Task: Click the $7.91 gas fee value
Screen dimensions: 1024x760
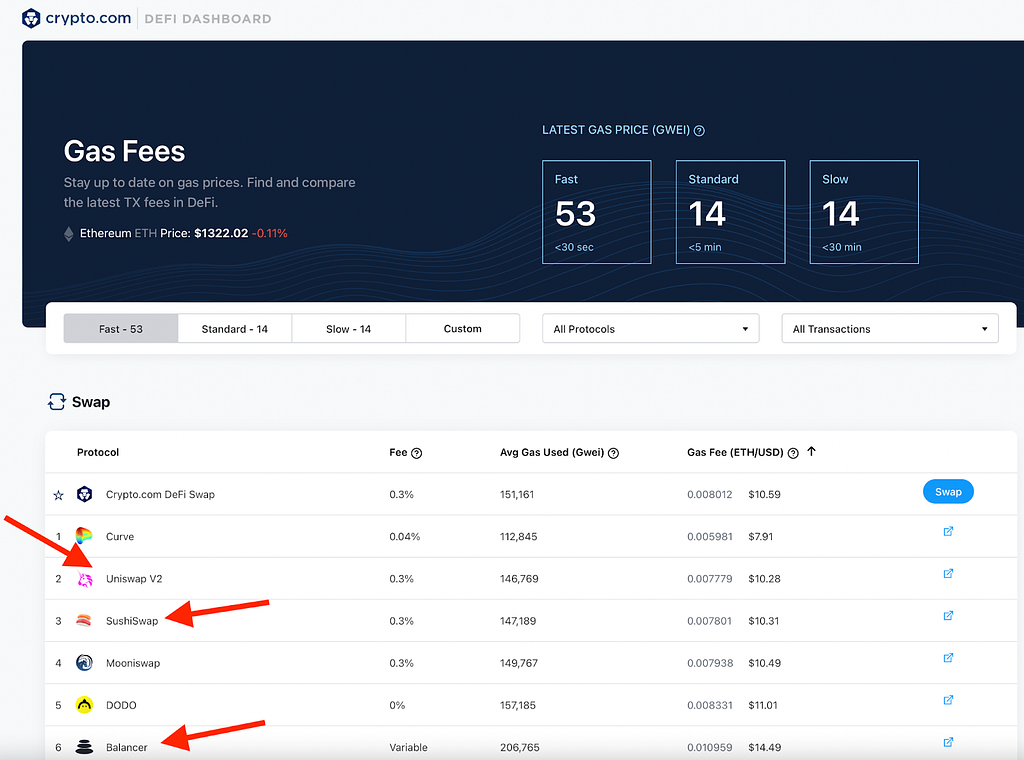Action: point(760,537)
